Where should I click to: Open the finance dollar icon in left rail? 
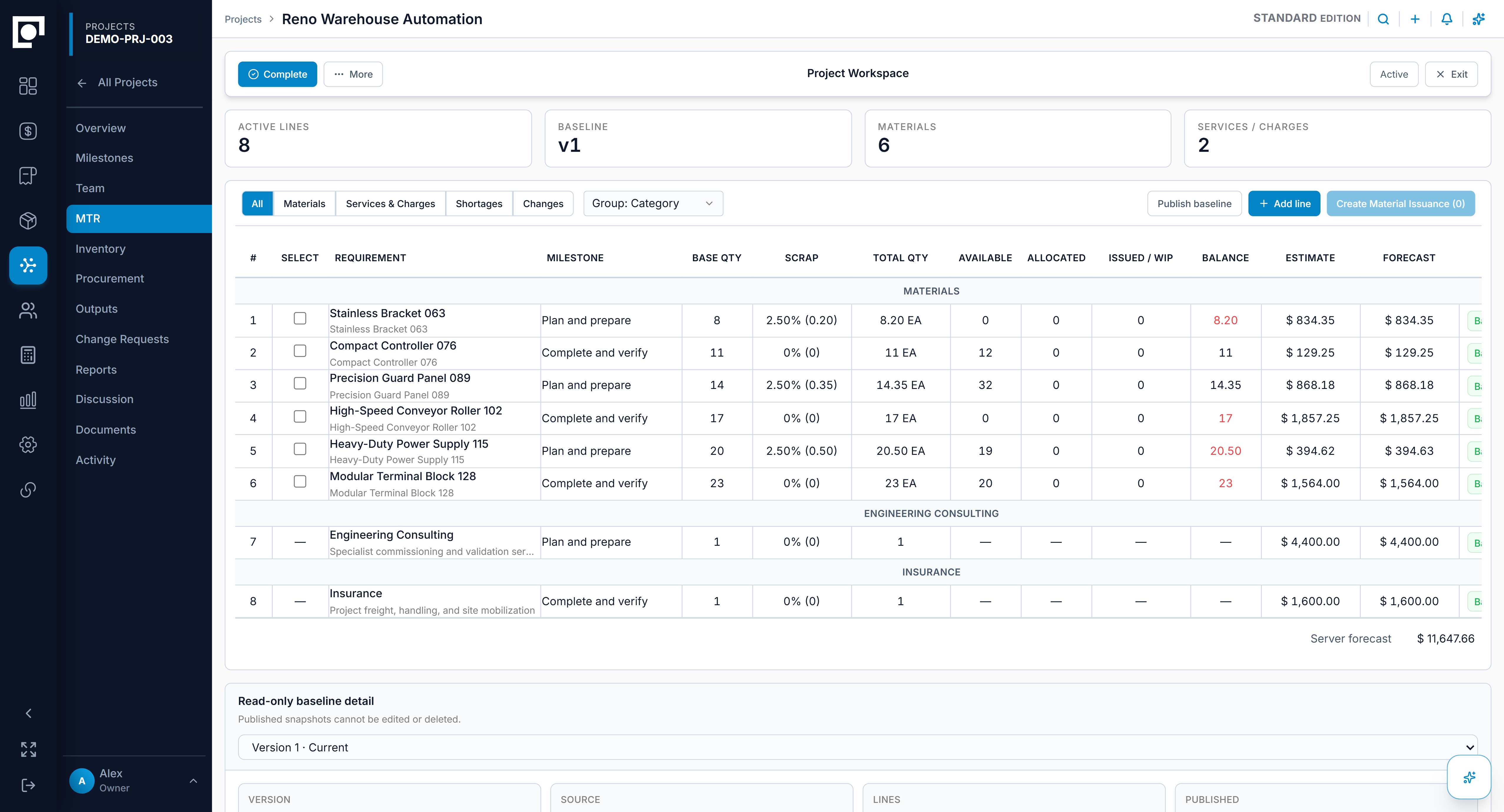coord(28,131)
